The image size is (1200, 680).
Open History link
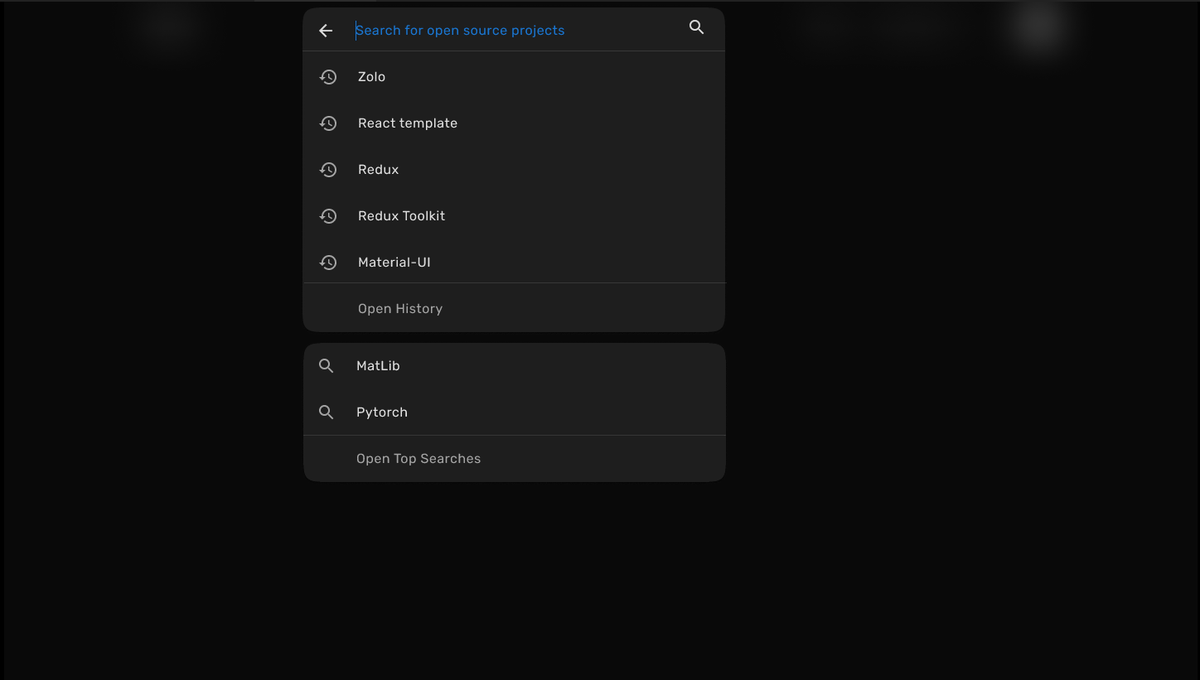pyautogui.click(x=400, y=309)
